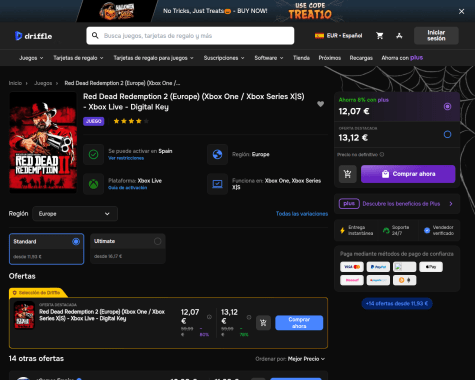This screenshot has width=475, height=380.
Task: Click the Soporte 24/7 icon
Action: (386, 230)
